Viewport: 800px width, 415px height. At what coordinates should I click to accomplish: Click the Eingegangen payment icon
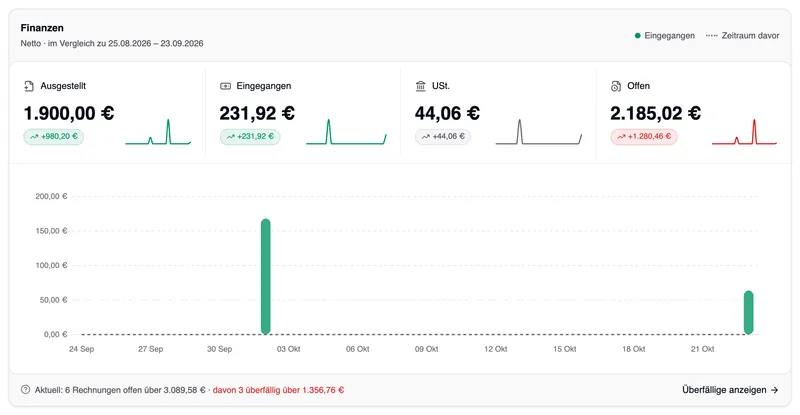(x=225, y=86)
